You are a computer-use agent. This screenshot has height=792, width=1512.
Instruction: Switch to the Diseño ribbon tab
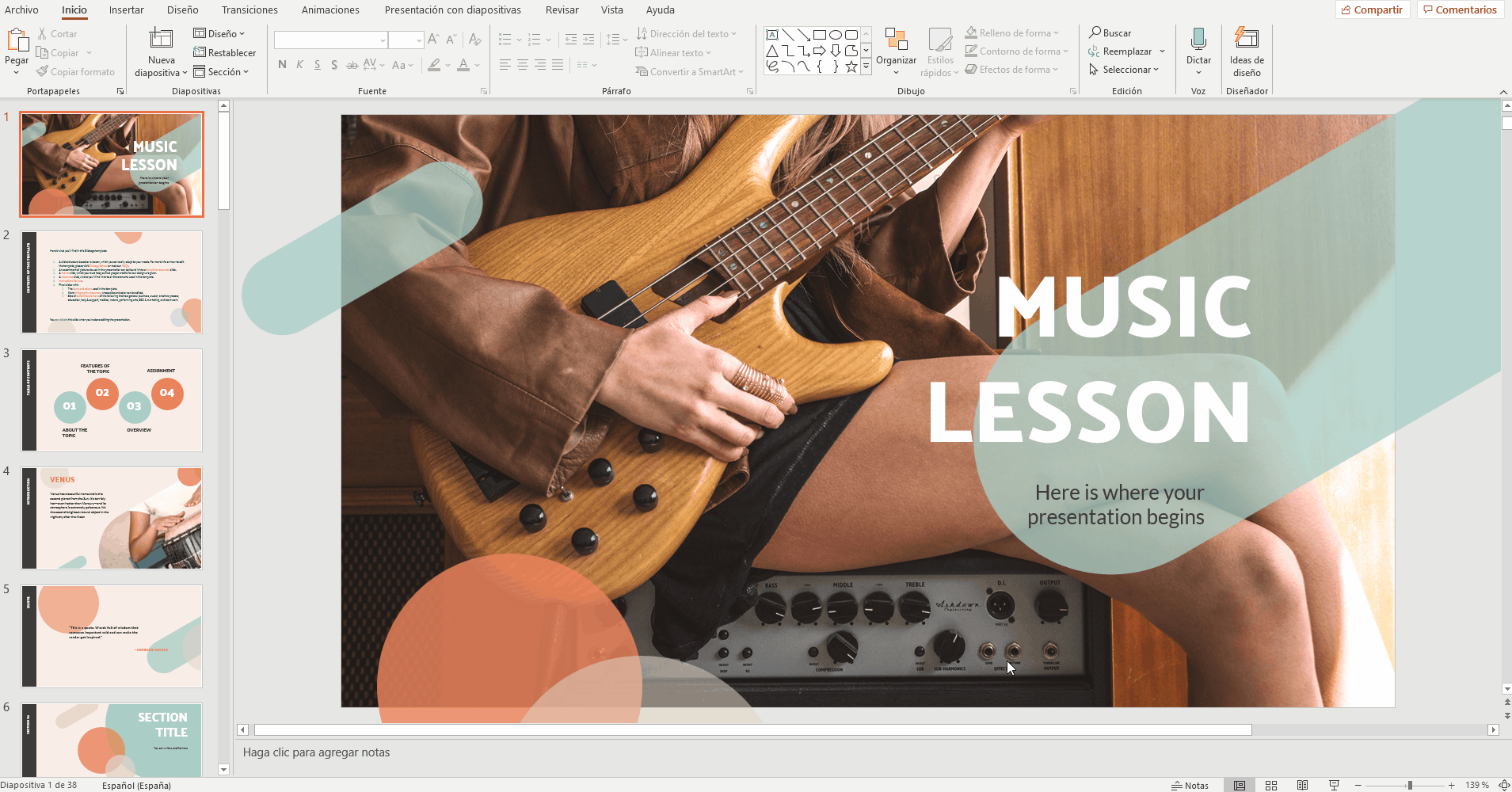pos(183,10)
